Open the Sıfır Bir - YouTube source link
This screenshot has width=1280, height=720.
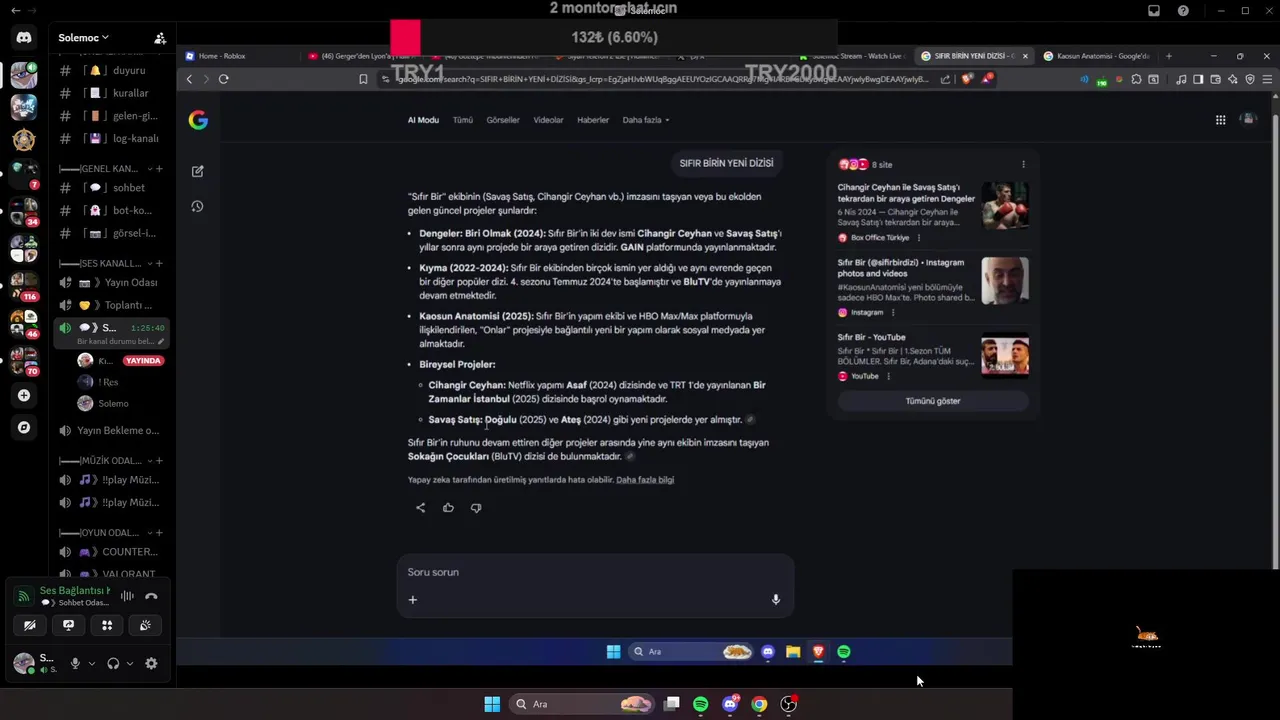coord(871,338)
